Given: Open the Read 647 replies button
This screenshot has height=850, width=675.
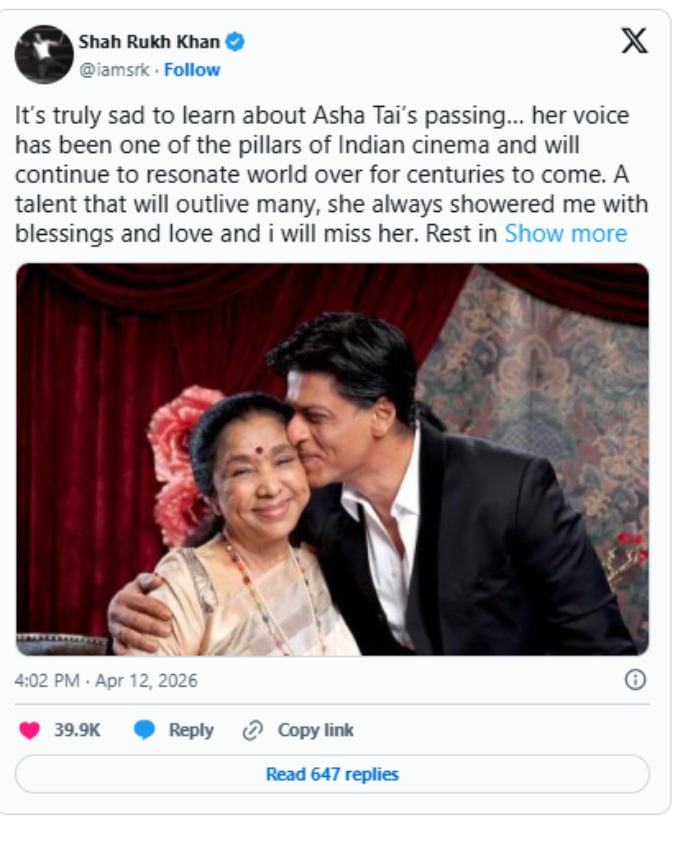Looking at the screenshot, I should (332, 774).
